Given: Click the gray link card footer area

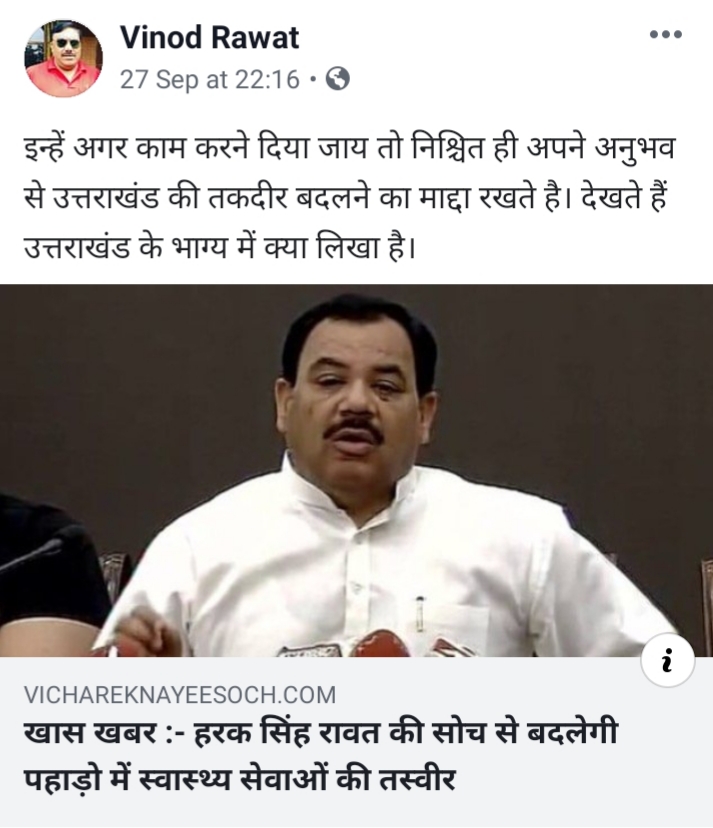Looking at the screenshot, I should (x=356, y=742).
